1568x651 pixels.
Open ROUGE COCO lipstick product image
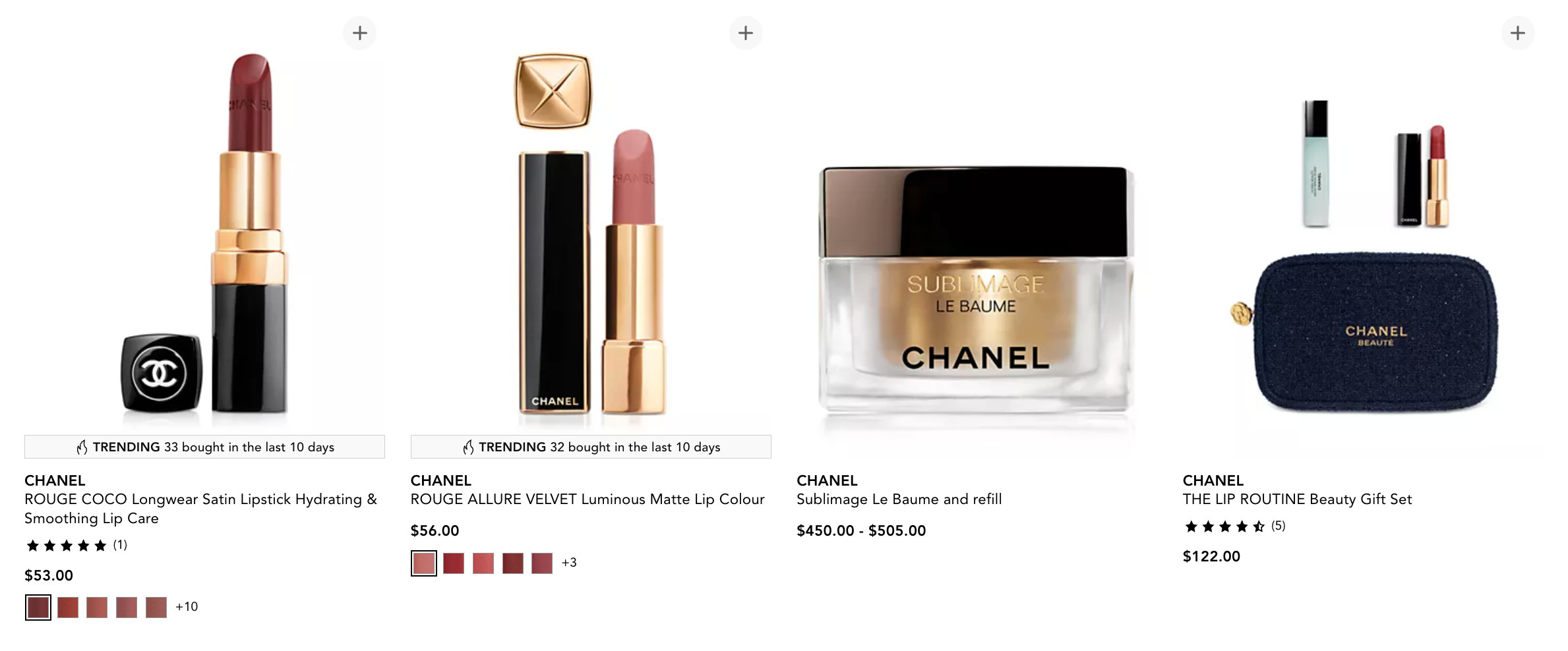205,237
